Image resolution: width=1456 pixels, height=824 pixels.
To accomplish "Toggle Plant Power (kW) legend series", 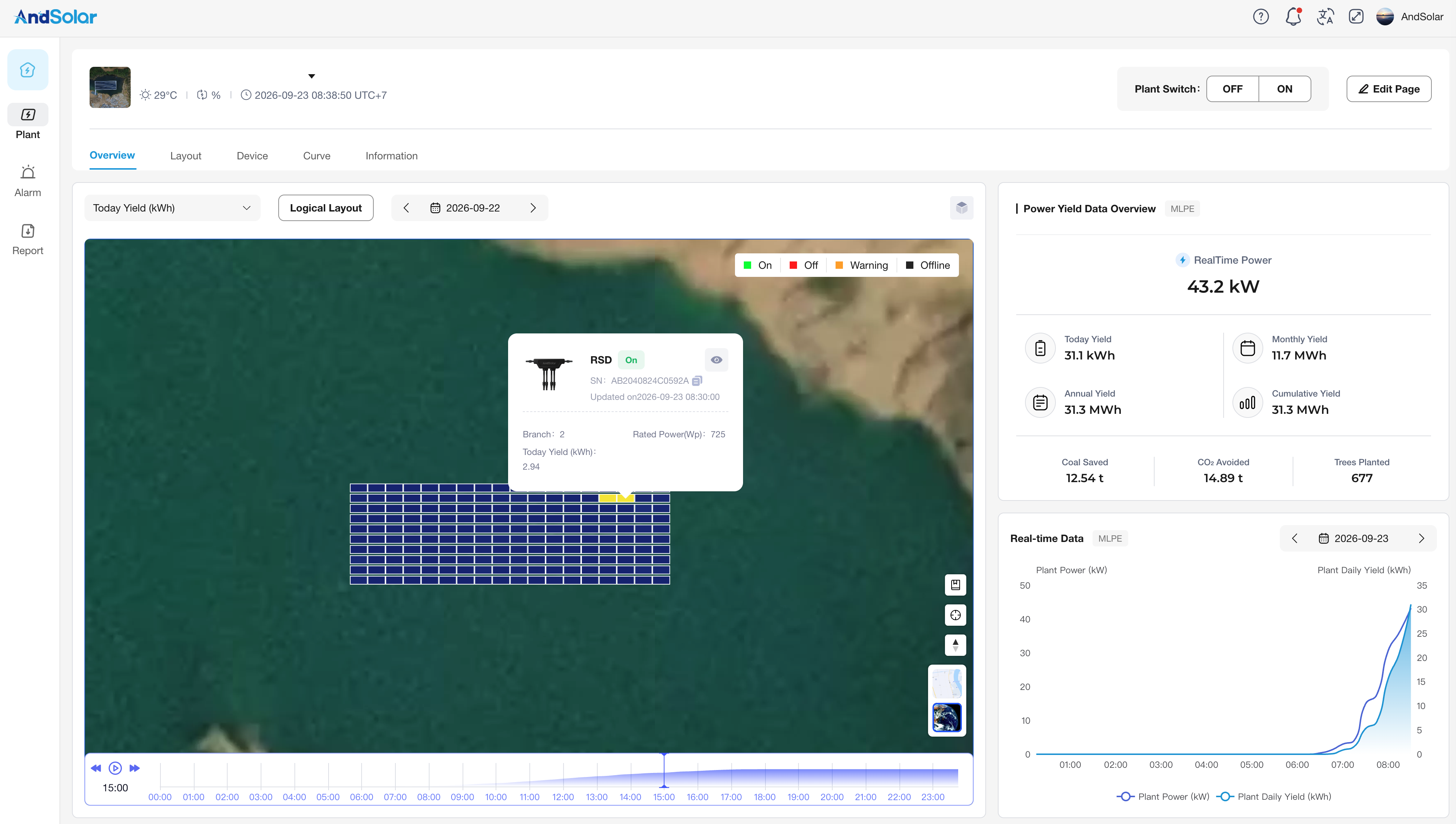I will click(1162, 796).
